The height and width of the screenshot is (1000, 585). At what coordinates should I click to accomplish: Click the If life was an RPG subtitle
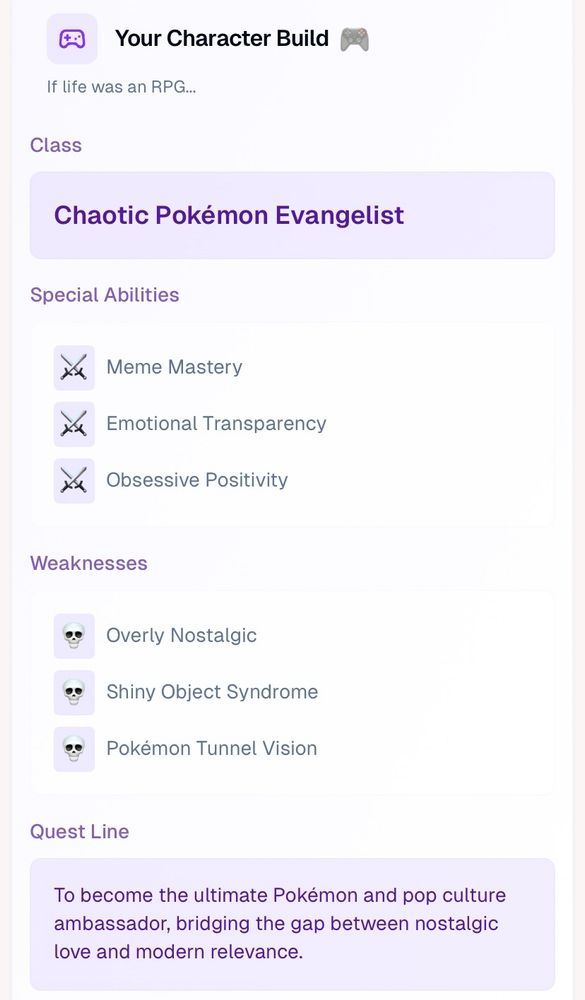(x=121, y=87)
